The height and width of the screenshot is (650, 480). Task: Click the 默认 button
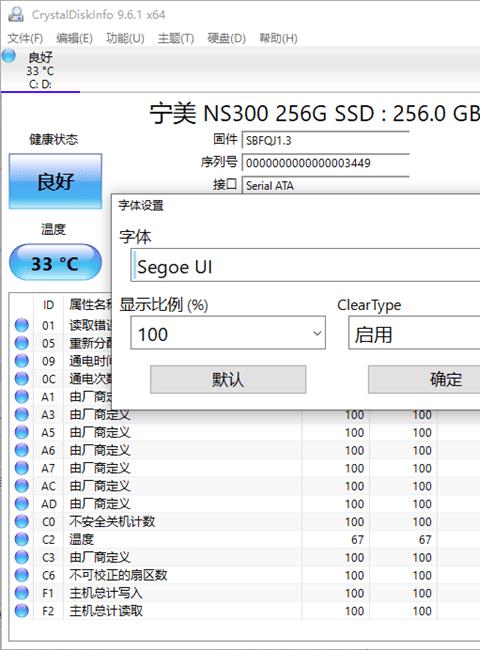point(228,379)
